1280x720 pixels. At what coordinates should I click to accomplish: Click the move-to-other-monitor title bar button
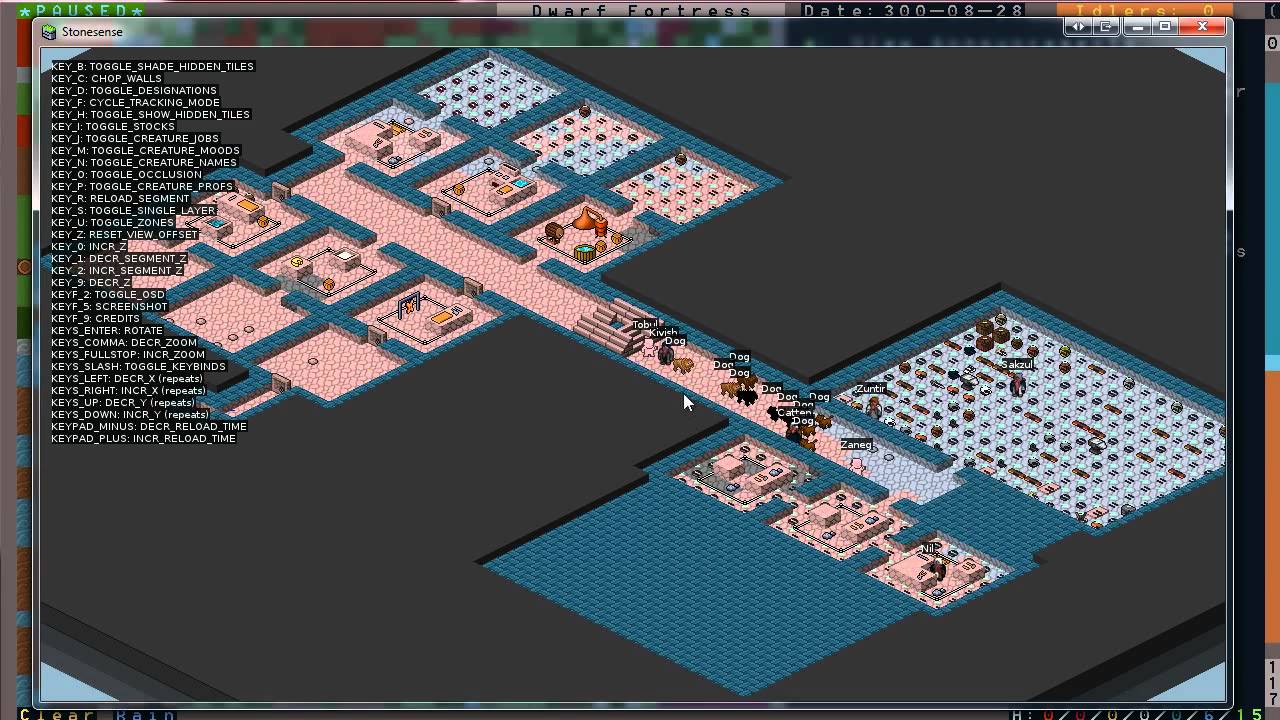1106,27
